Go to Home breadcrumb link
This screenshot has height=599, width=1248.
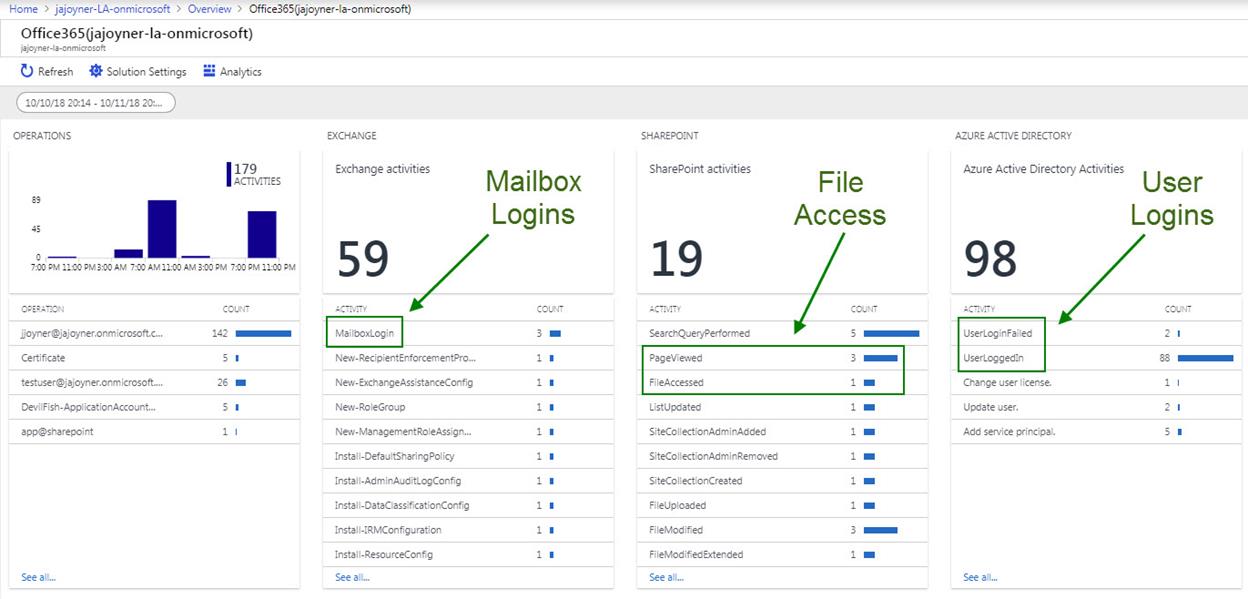tap(23, 9)
